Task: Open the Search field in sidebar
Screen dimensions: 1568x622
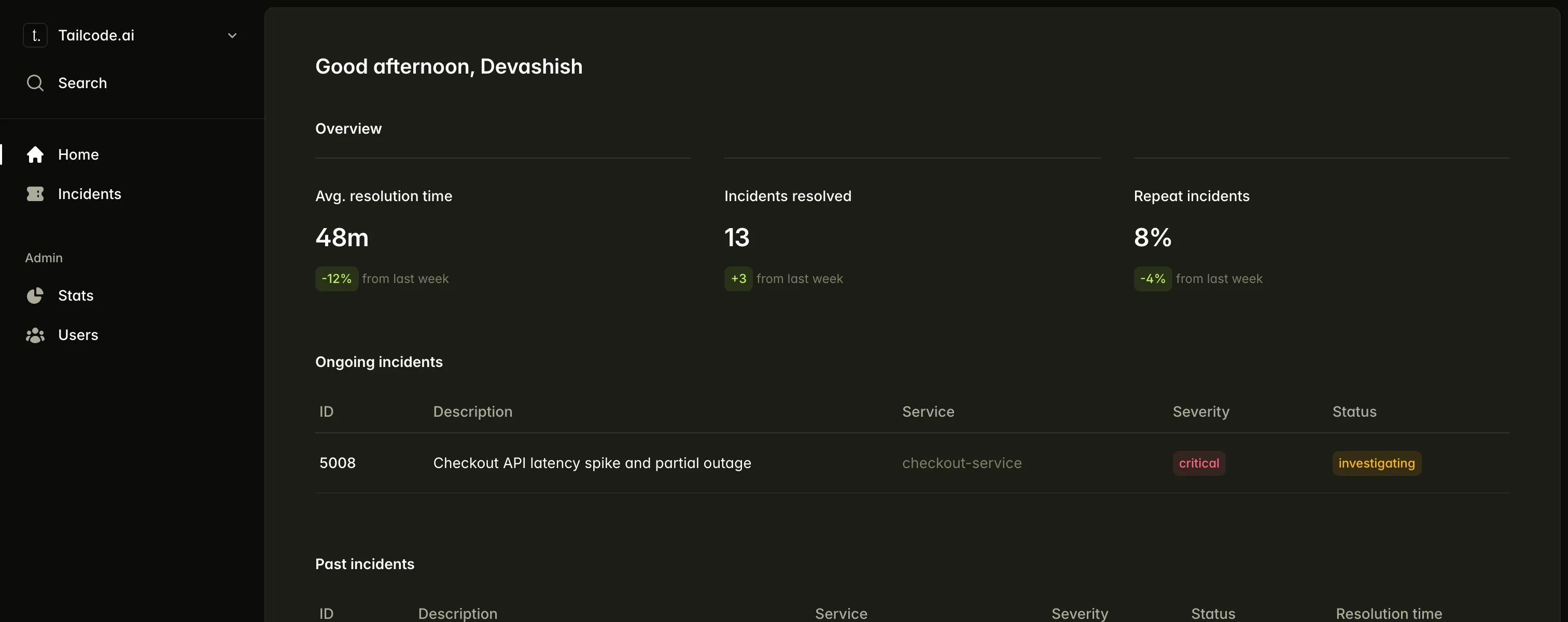Action: (x=82, y=83)
